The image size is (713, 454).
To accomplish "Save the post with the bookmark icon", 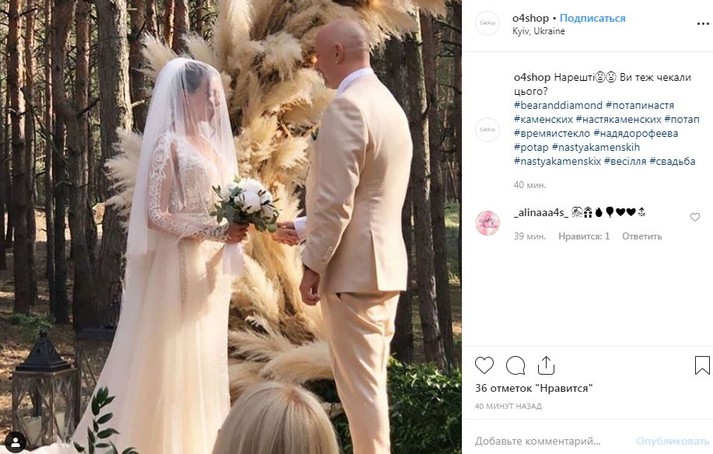I will (702, 365).
